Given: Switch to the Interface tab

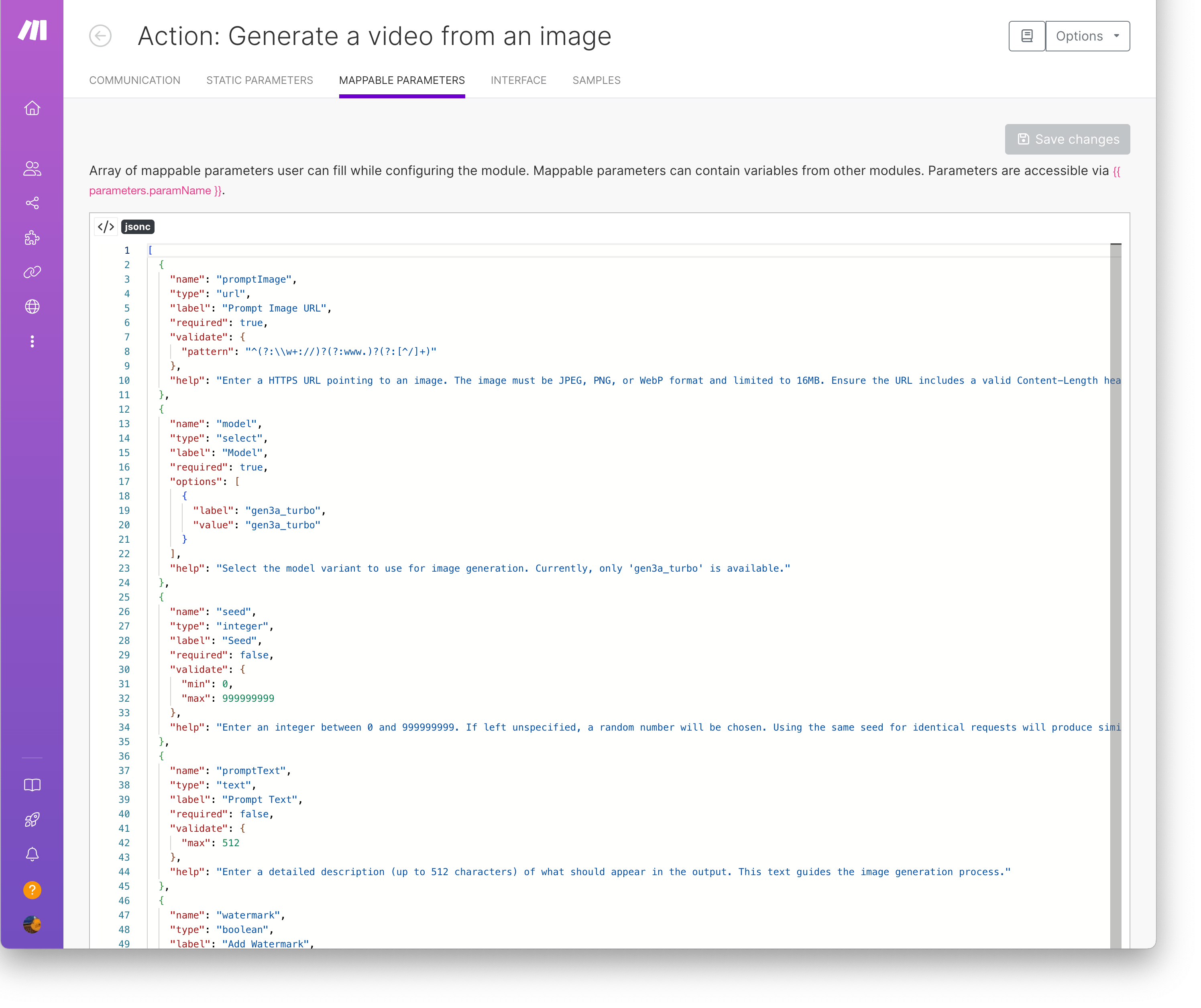Looking at the screenshot, I should point(518,80).
